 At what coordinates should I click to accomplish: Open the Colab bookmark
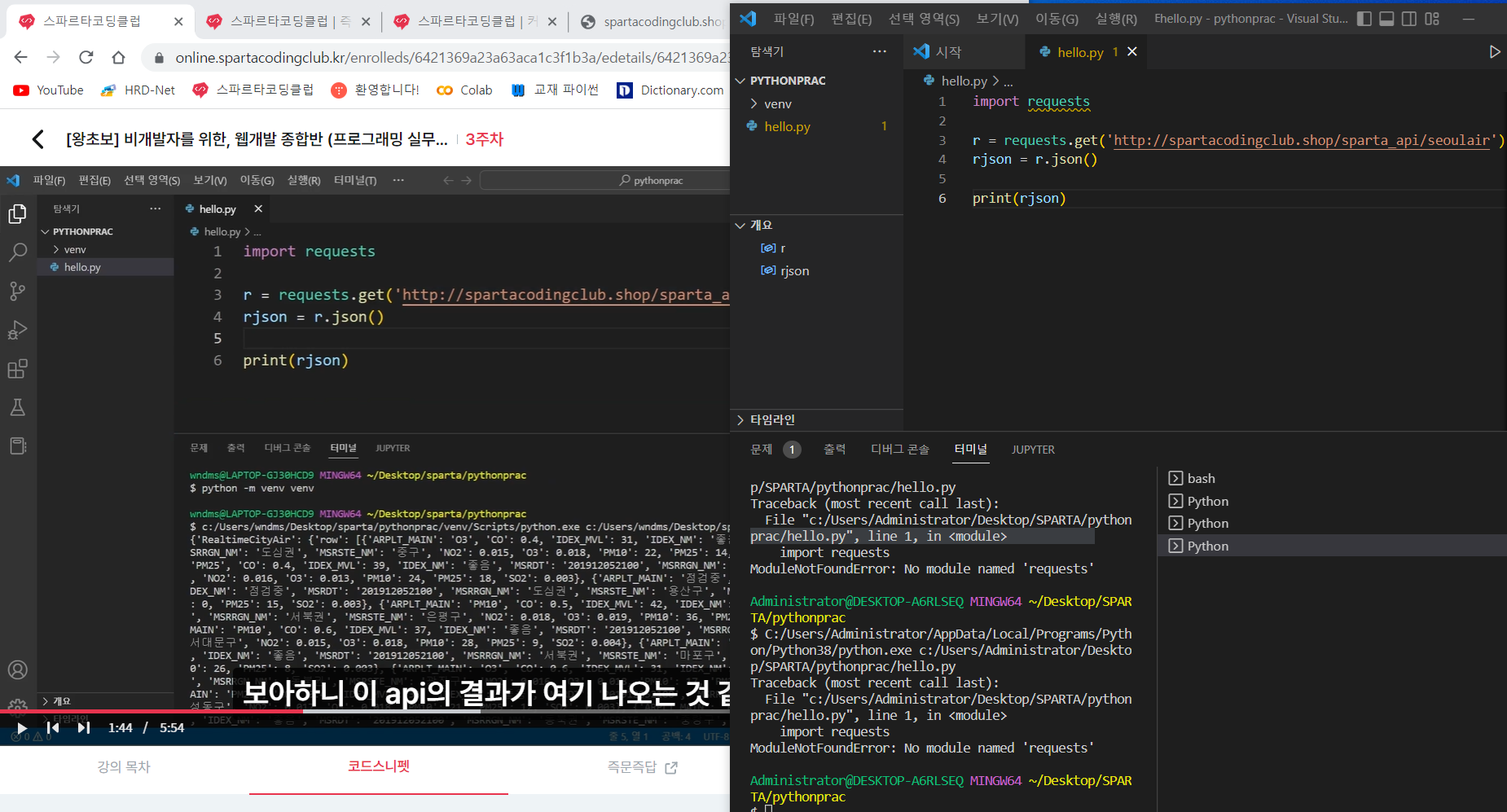click(x=464, y=90)
